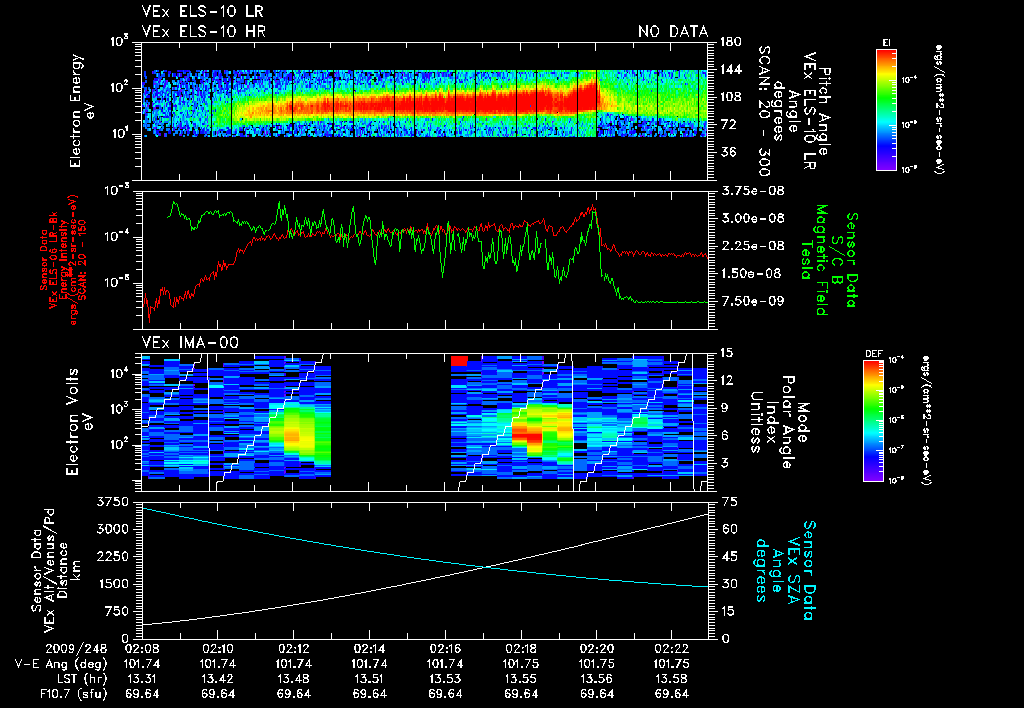This screenshot has height=708, width=1024.
Task: Click the red ELS-06 Energy Intensity label
Action: tap(63, 260)
